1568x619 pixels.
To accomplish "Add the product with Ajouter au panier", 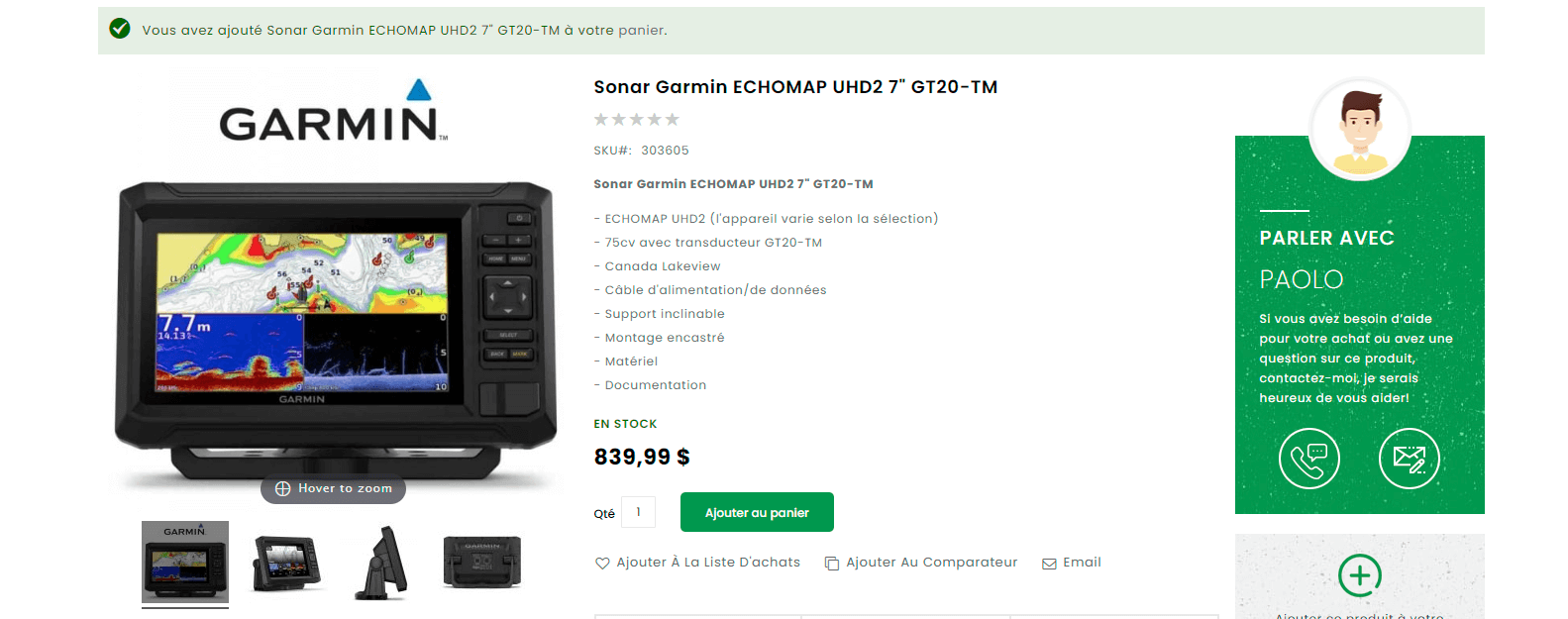I will tap(757, 512).
